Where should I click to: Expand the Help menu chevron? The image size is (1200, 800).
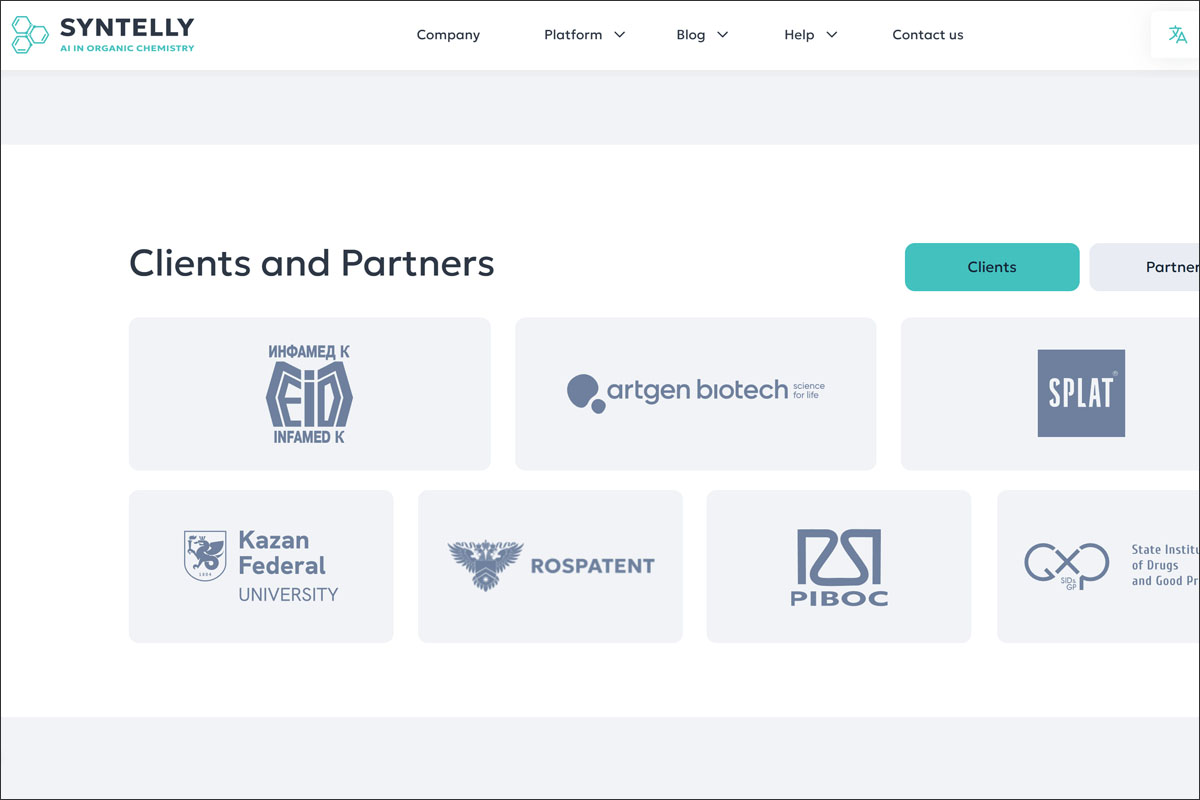pyautogui.click(x=832, y=35)
